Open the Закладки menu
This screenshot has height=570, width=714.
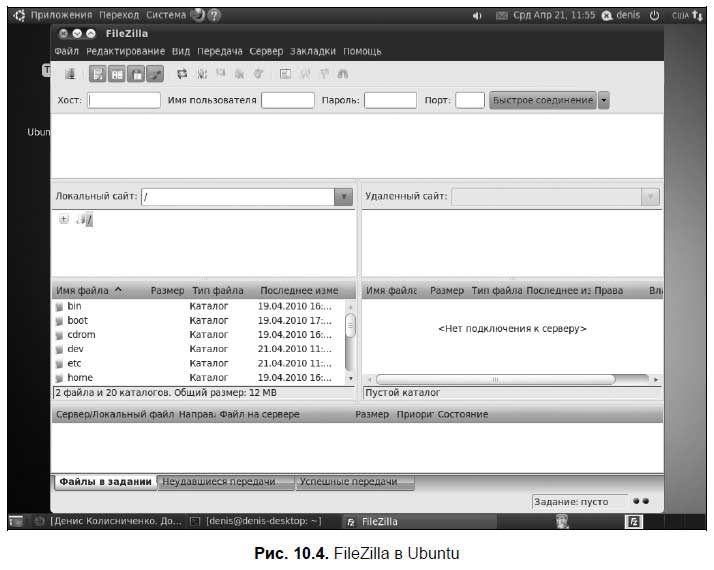coord(313,51)
